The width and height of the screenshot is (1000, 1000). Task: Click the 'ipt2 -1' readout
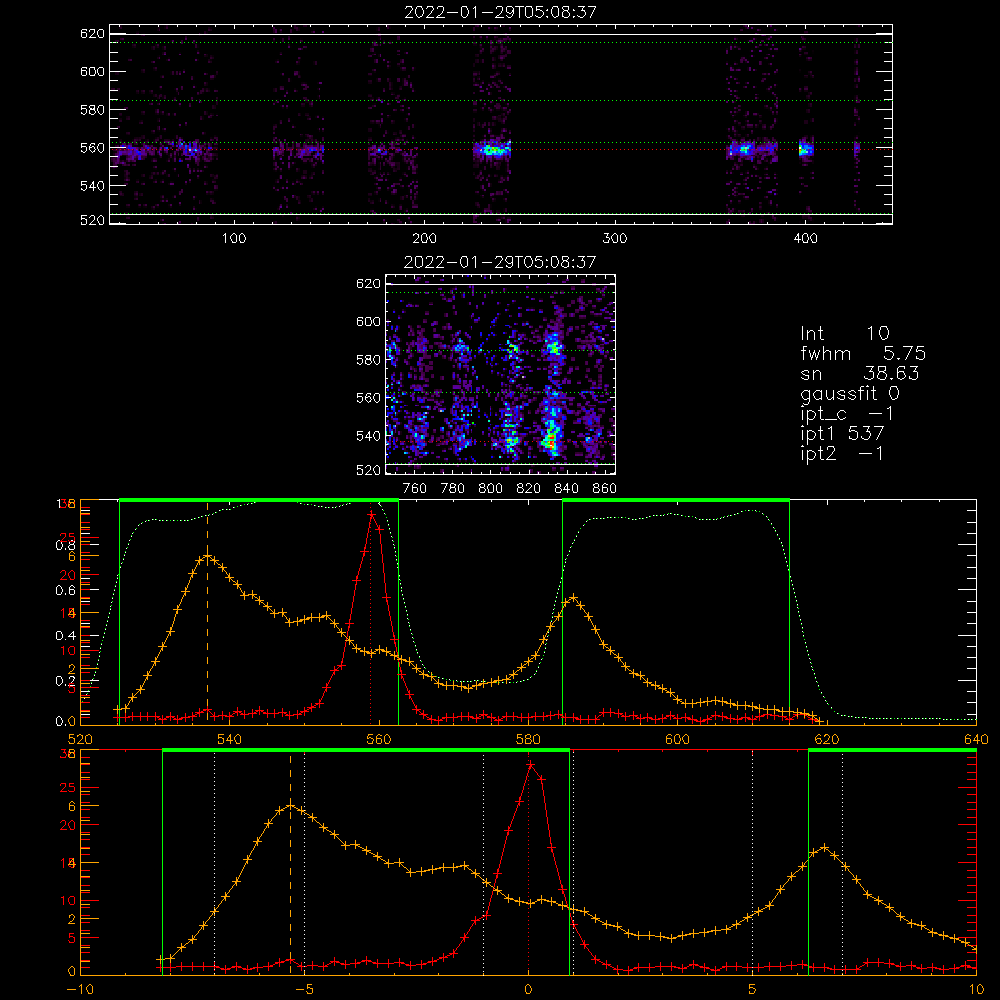click(x=842, y=453)
